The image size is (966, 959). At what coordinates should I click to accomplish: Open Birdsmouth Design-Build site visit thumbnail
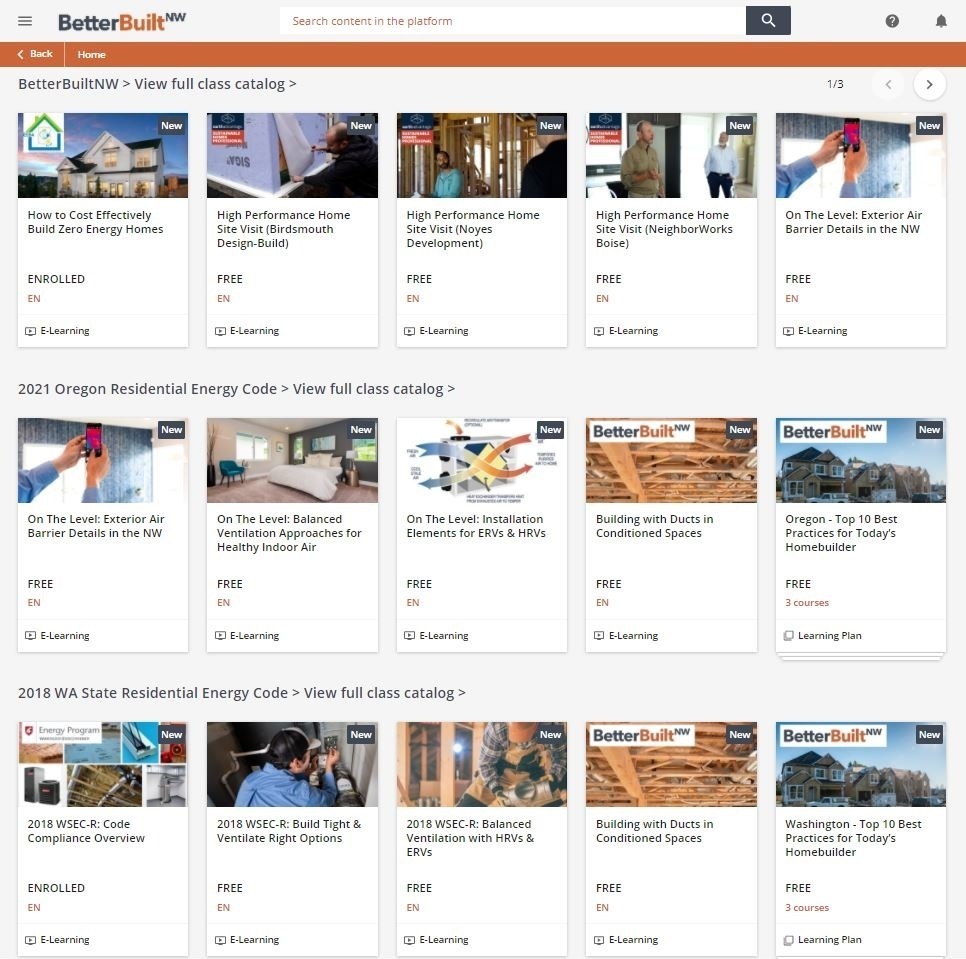[x=292, y=155]
